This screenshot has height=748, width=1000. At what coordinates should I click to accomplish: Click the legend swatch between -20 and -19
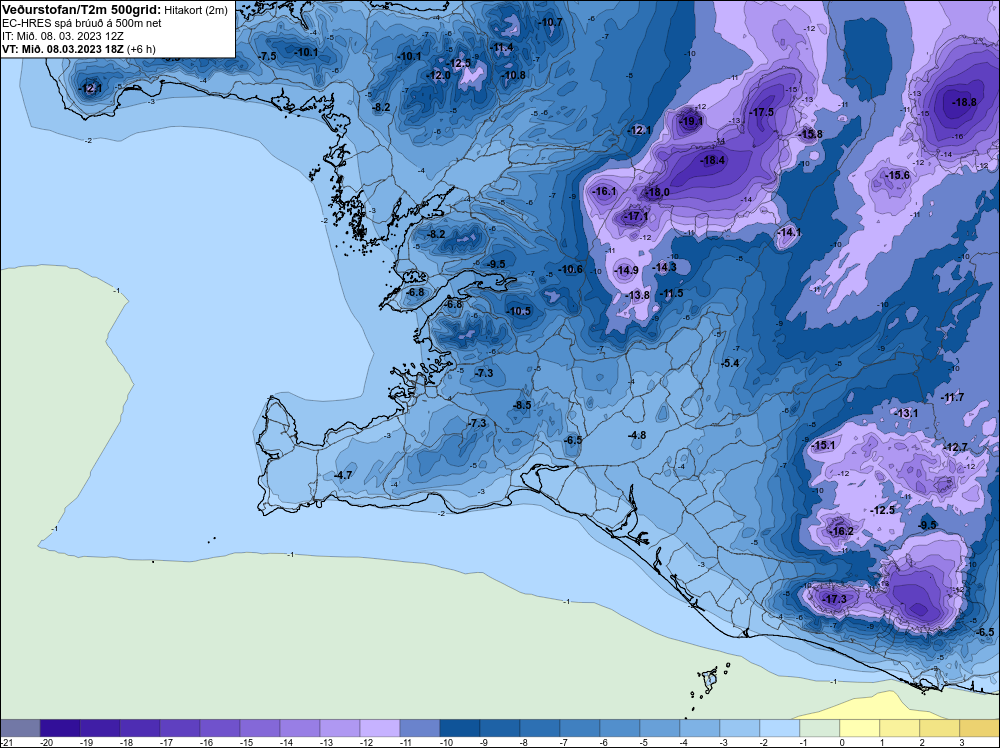pyautogui.click(x=60, y=728)
